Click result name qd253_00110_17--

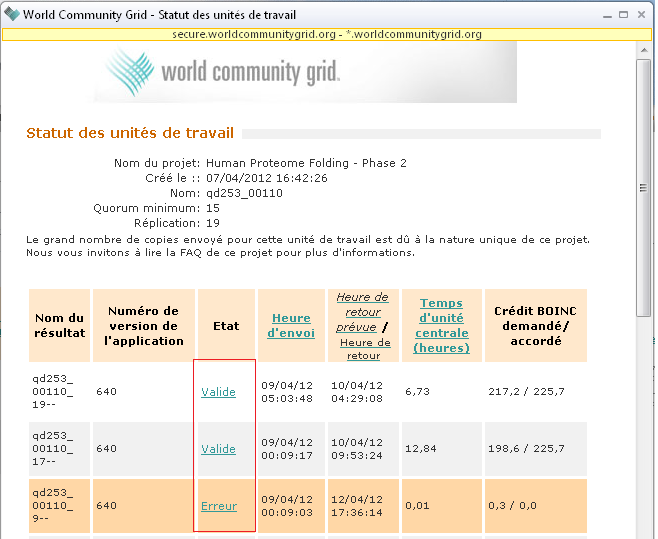tap(52, 448)
